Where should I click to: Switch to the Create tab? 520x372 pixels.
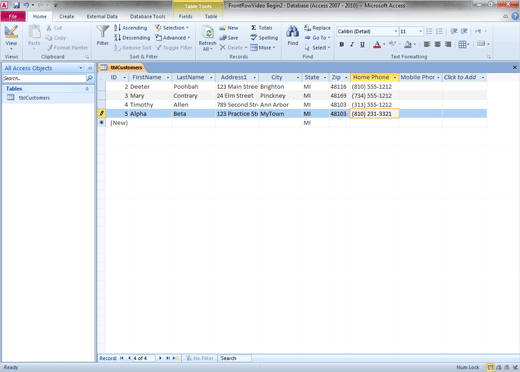click(x=67, y=16)
